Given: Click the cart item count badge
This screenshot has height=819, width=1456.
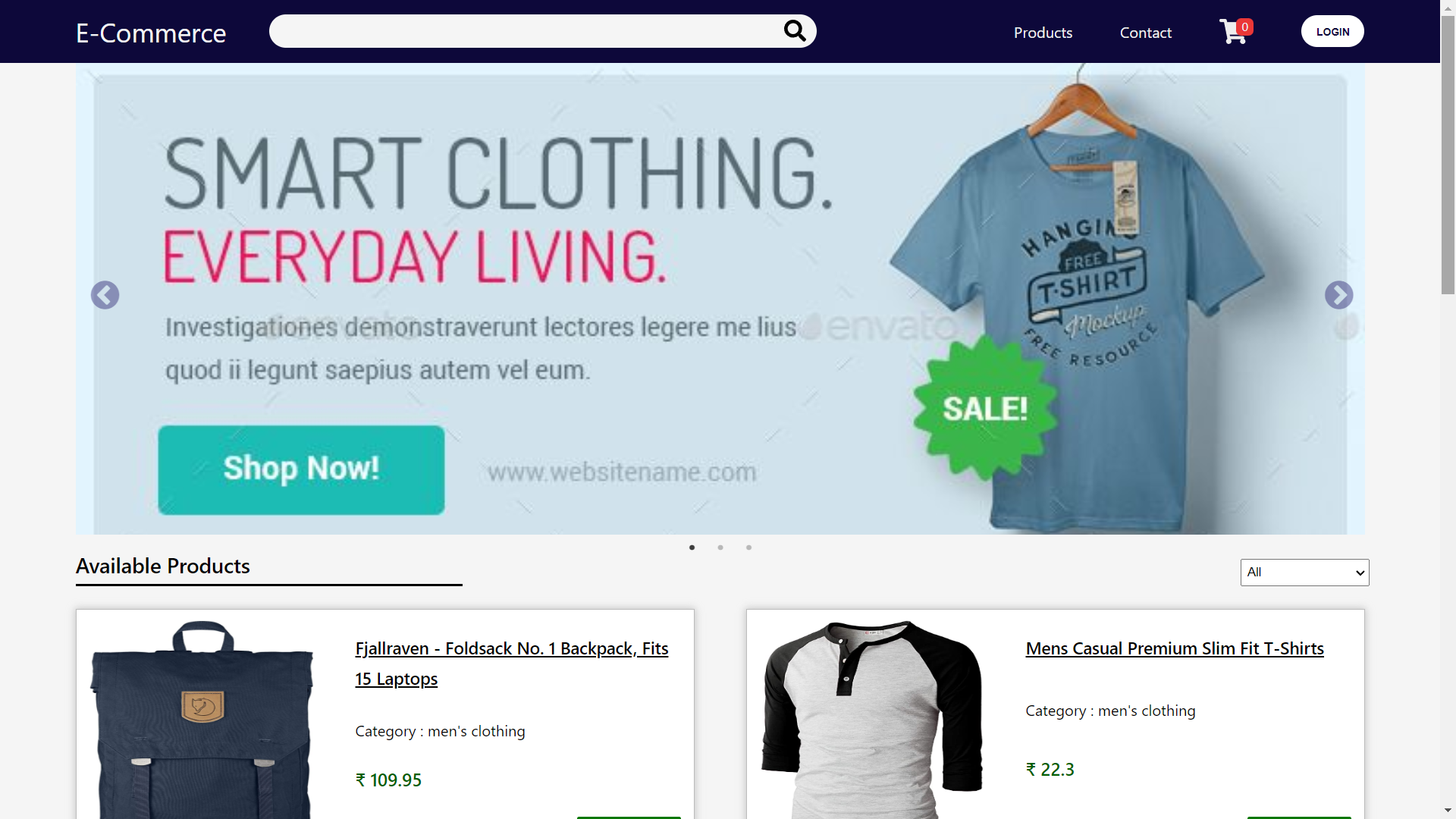Looking at the screenshot, I should tap(1244, 25).
